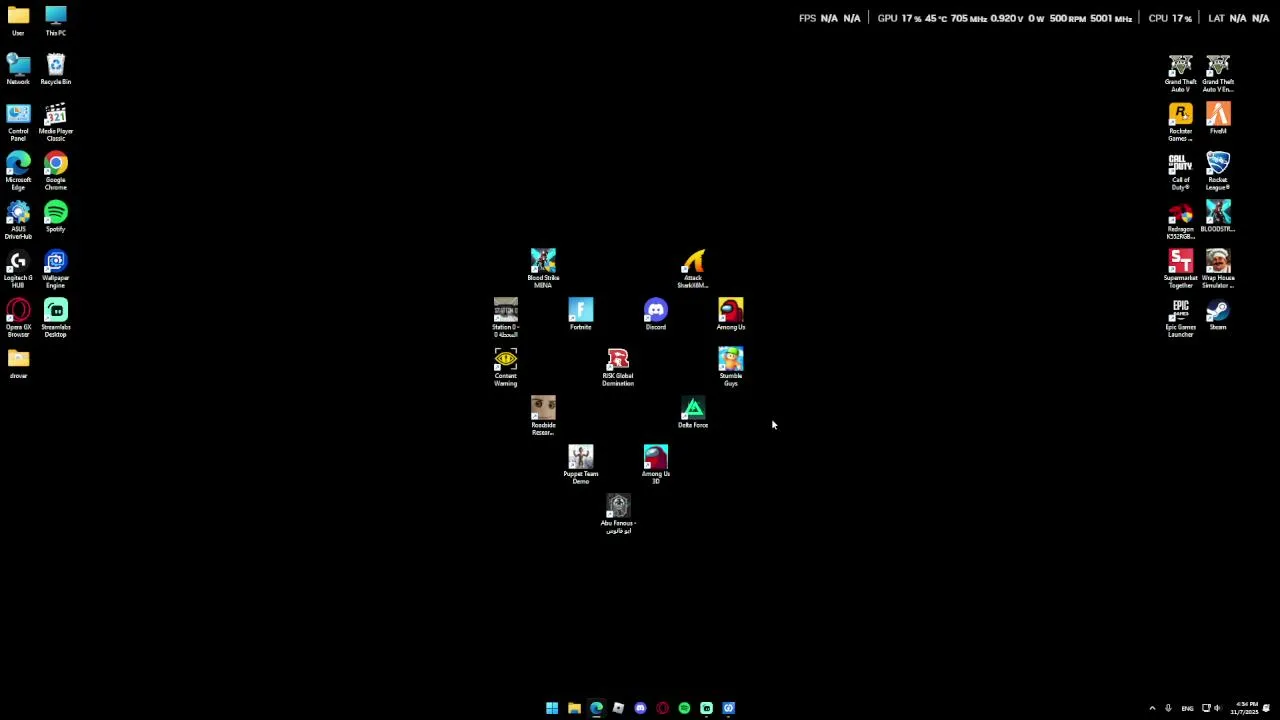Image resolution: width=1280 pixels, height=720 pixels.
Task: Select the Wrap House Simulator icon
Action: click(x=1218, y=269)
